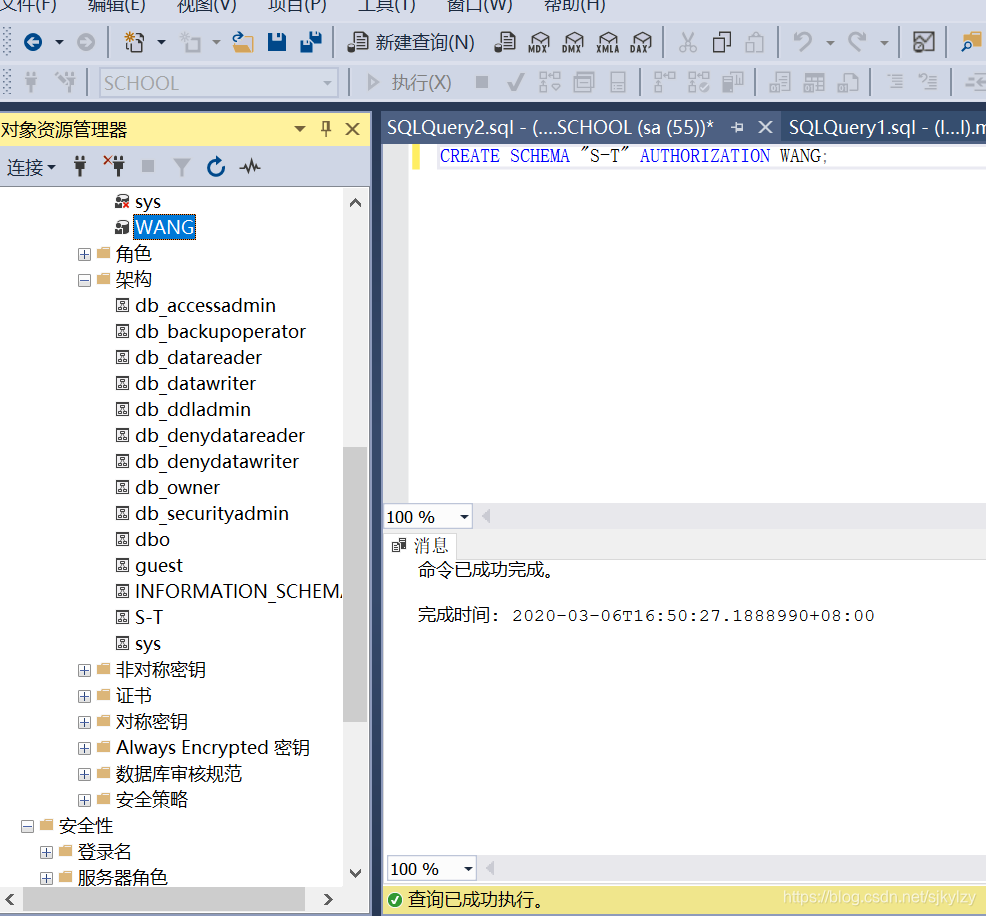986x916 pixels.
Task: Click the XMLA query icon
Action: [x=607, y=42]
